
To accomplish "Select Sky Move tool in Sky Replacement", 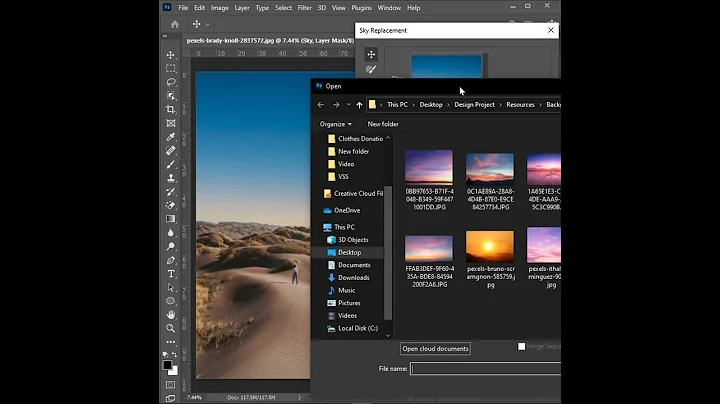I will [x=371, y=54].
